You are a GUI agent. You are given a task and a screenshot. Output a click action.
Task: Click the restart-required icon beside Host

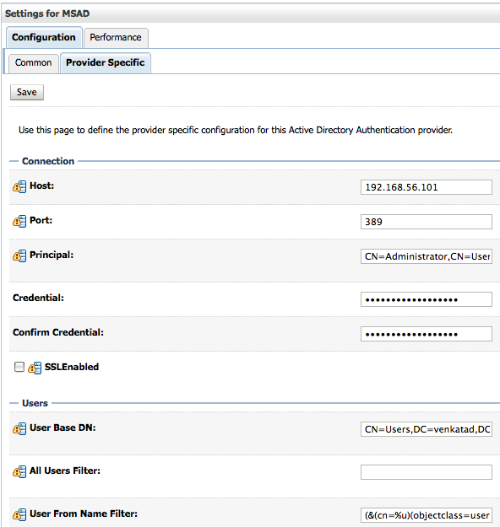pyautogui.click(x=19, y=187)
